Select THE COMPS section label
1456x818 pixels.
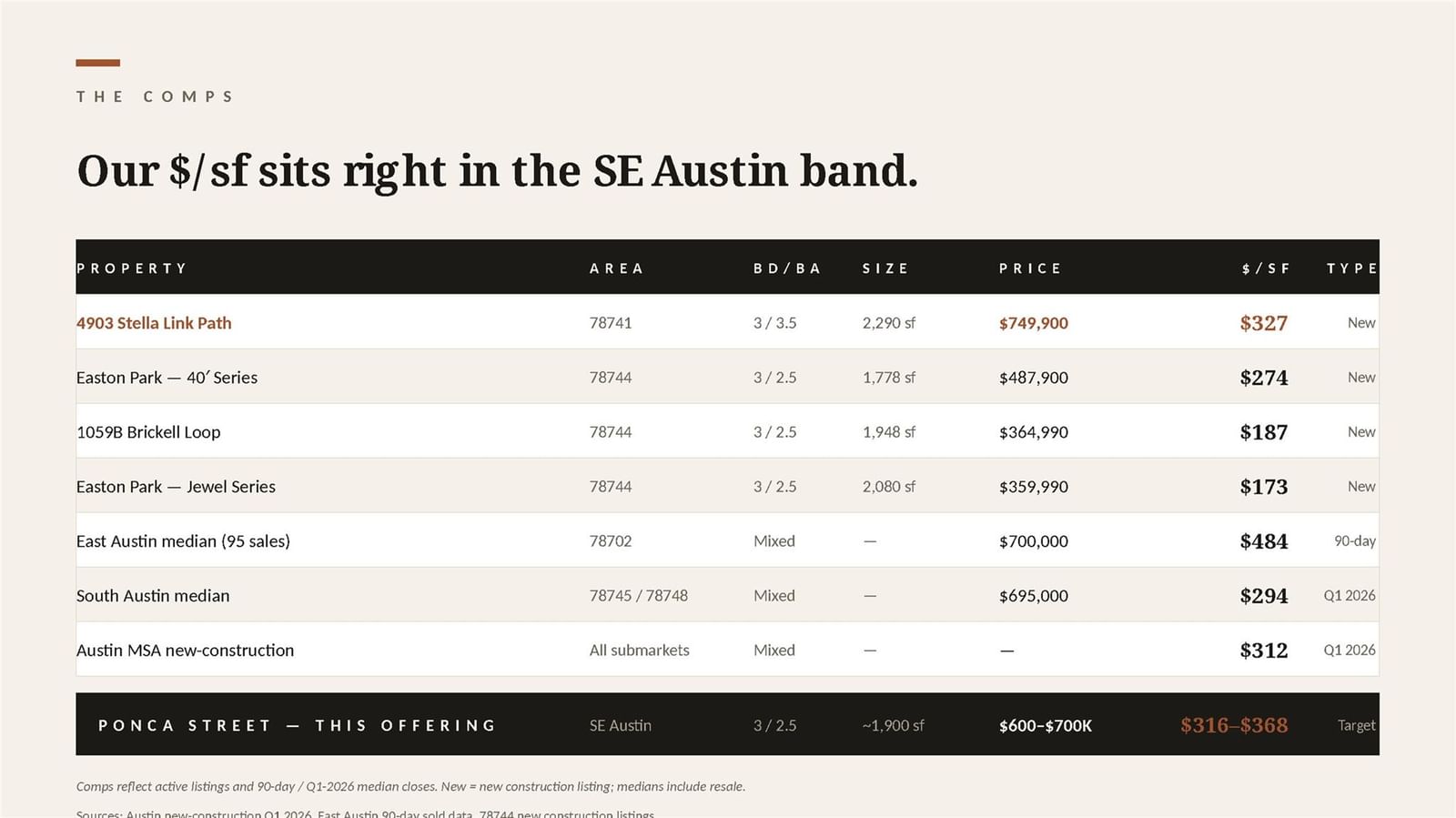[155, 96]
